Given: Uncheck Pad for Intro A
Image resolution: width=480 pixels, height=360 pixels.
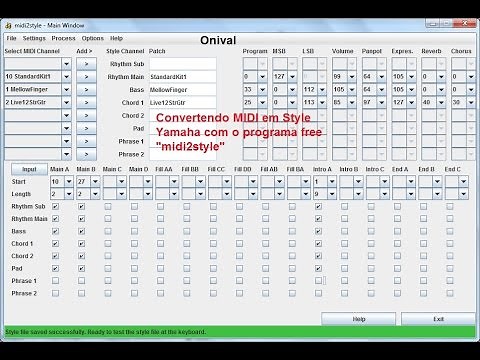Looking at the screenshot, I should tap(318, 268).
